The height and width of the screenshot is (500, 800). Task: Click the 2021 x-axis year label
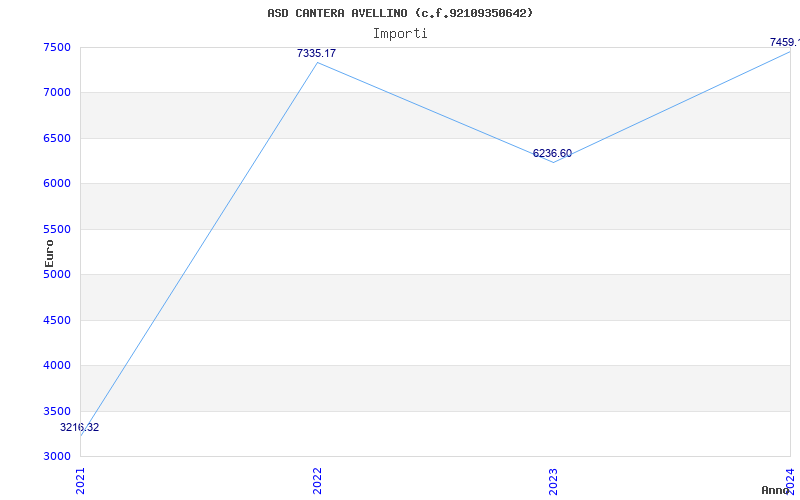tap(81, 481)
